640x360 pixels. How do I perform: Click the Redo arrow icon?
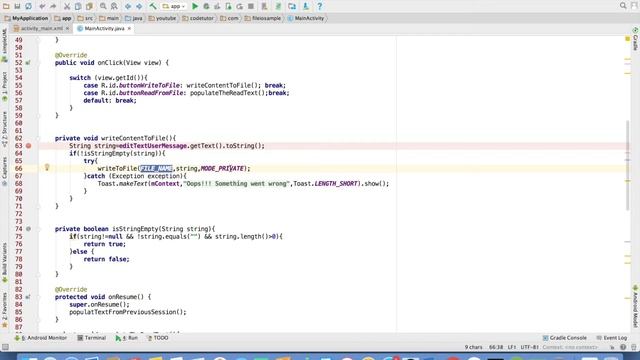(x=53, y=6)
